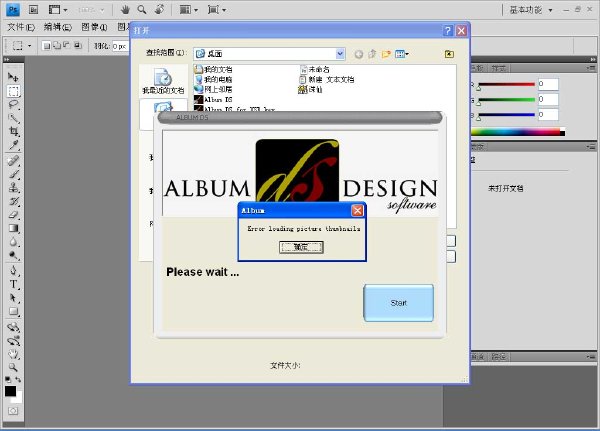
Task: Open the 编辑 menu
Action: [58, 27]
